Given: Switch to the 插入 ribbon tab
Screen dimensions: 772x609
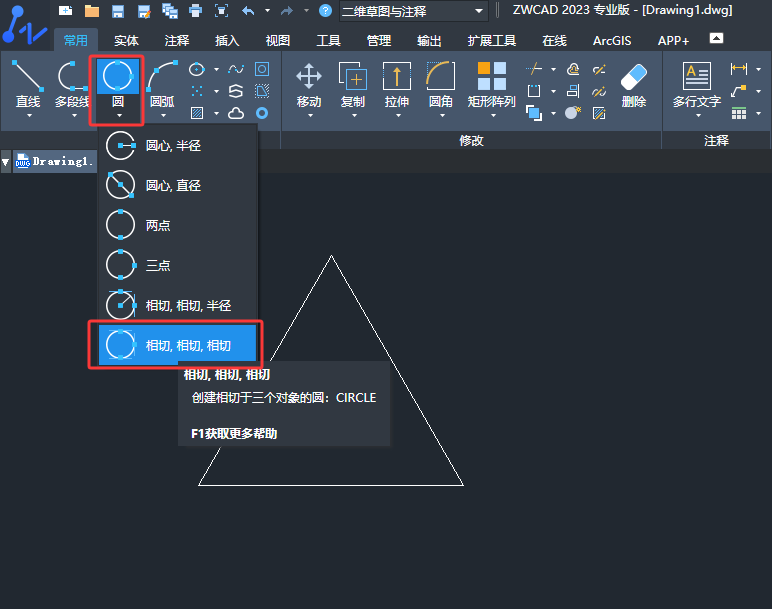Looking at the screenshot, I should click(x=227, y=40).
